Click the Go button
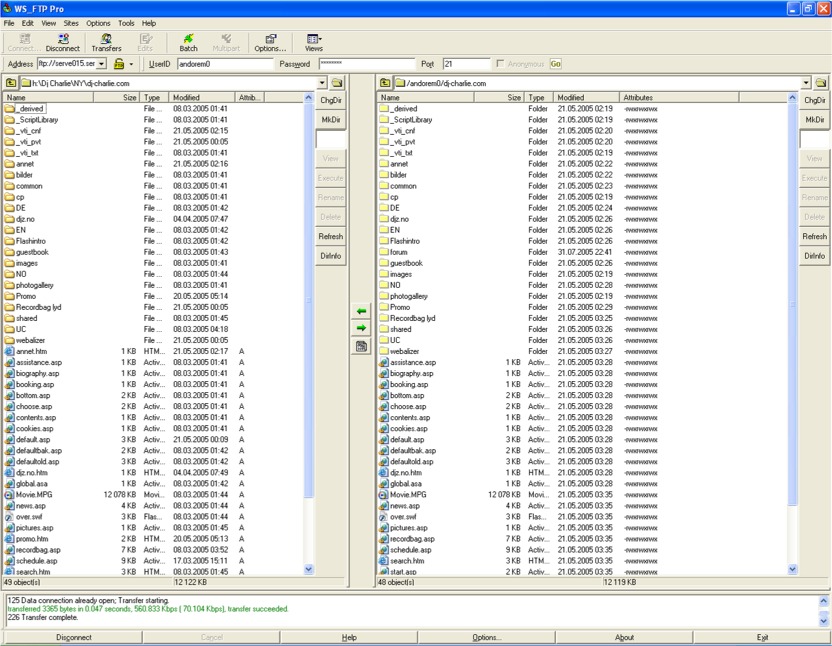 [x=556, y=64]
